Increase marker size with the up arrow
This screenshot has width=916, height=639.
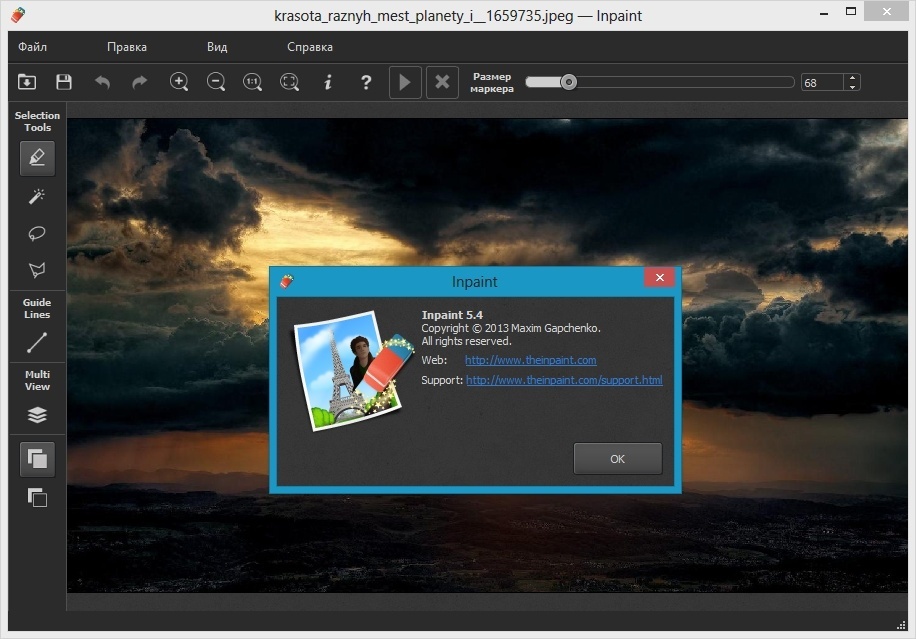pyautogui.click(x=853, y=78)
